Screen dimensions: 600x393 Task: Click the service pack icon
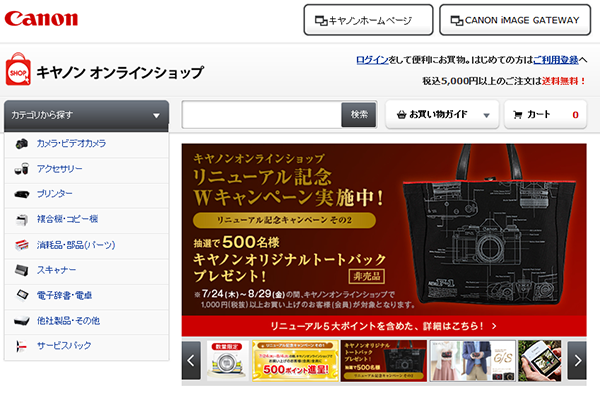(x=21, y=346)
